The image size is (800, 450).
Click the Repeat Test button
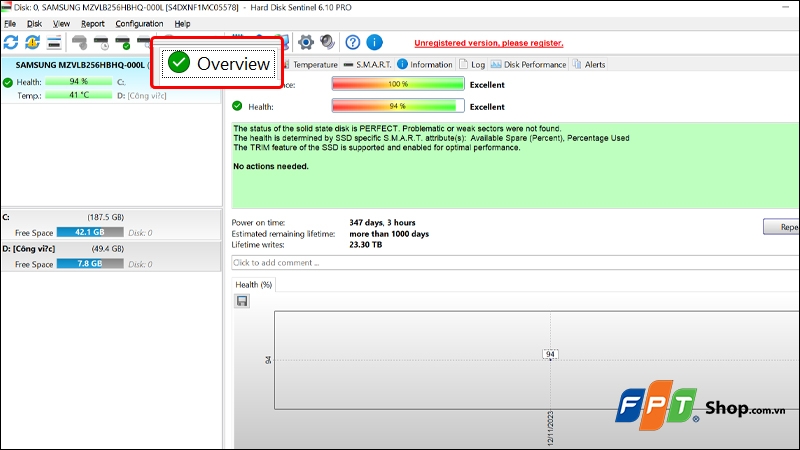pos(781,227)
